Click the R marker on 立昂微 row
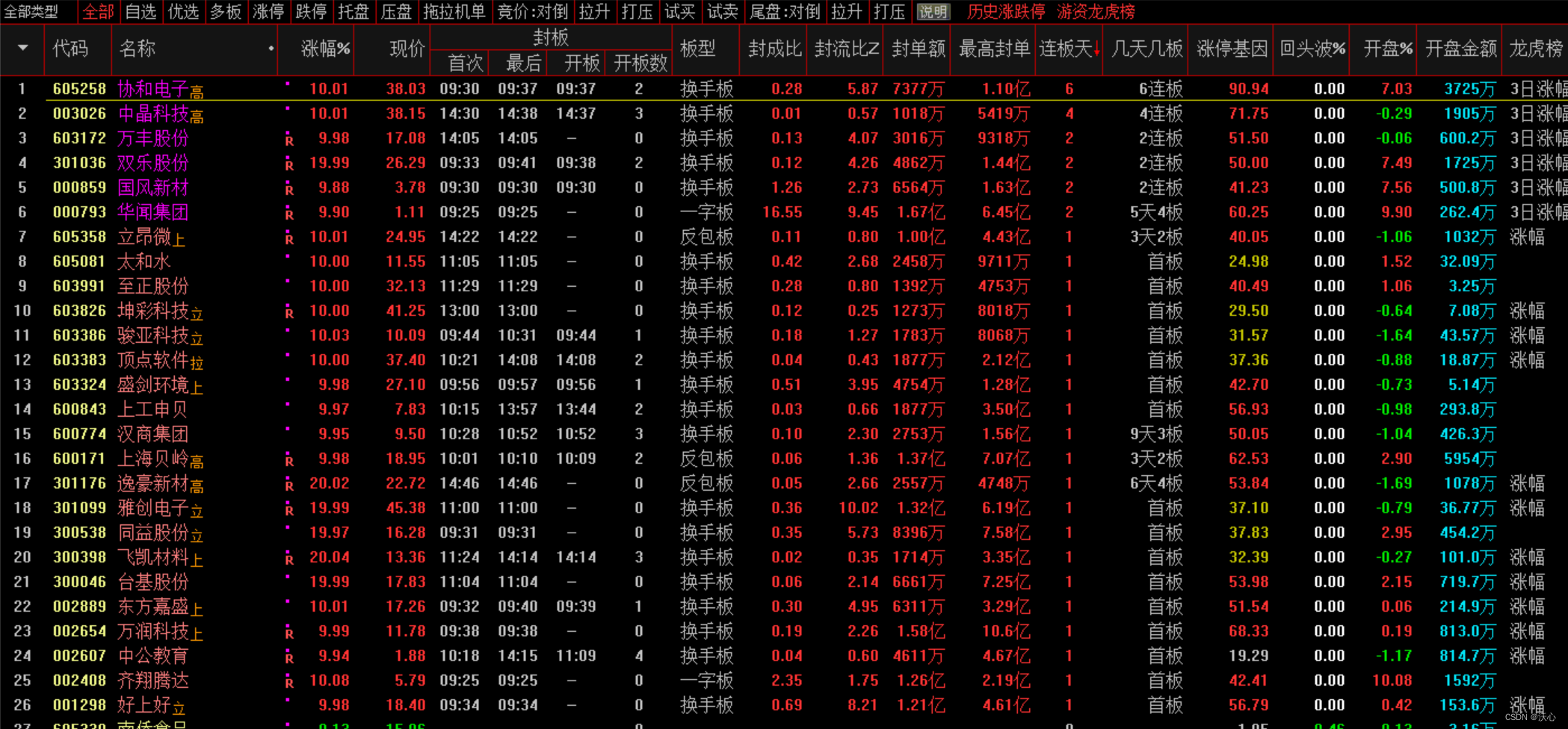Image resolution: width=1568 pixels, height=729 pixels. click(x=289, y=238)
